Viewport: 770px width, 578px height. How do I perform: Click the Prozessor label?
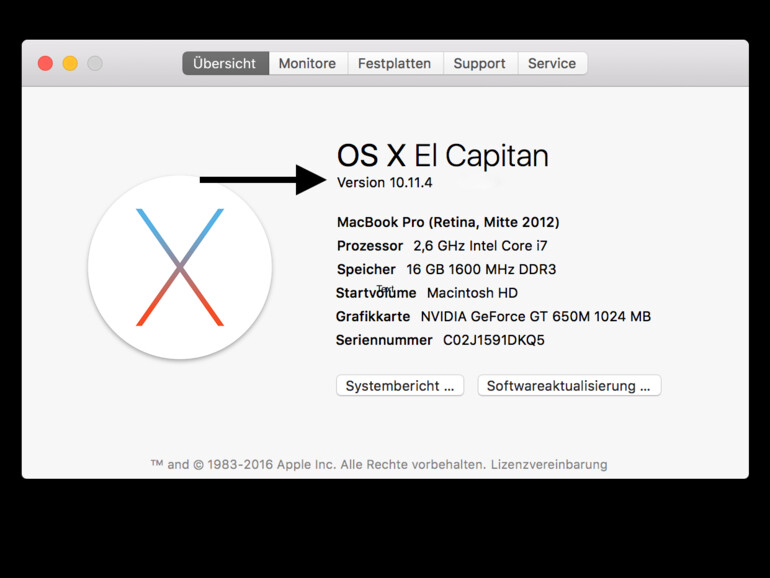tap(370, 246)
